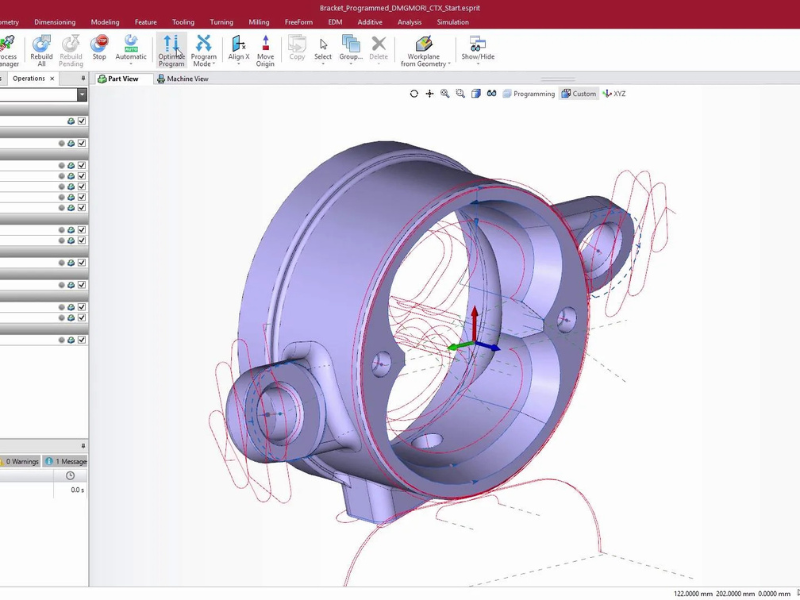Toggle the last operation's checkbox
800x600 pixels.
coord(82,340)
